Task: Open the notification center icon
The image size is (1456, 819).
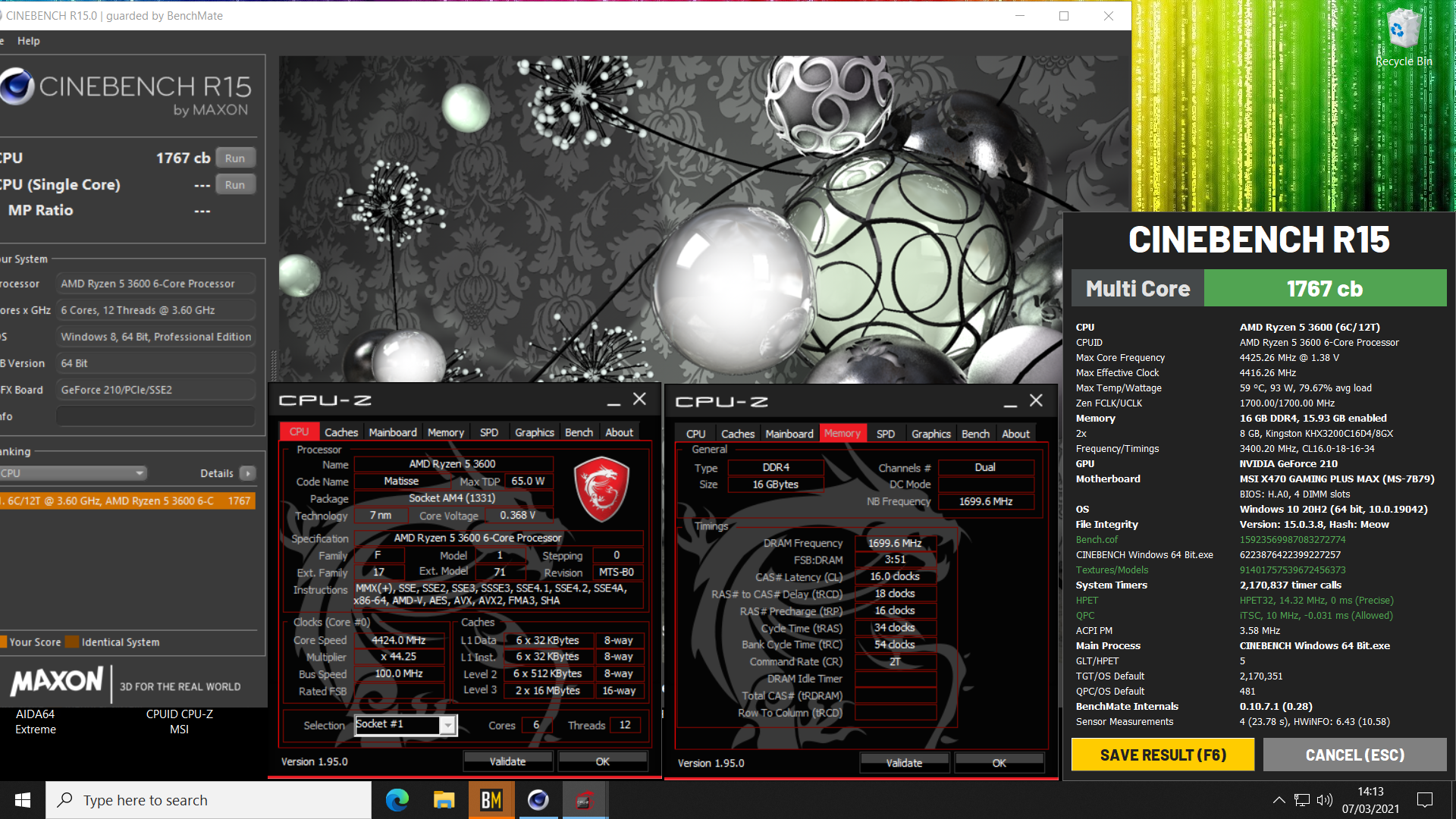Action: coord(1425,800)
